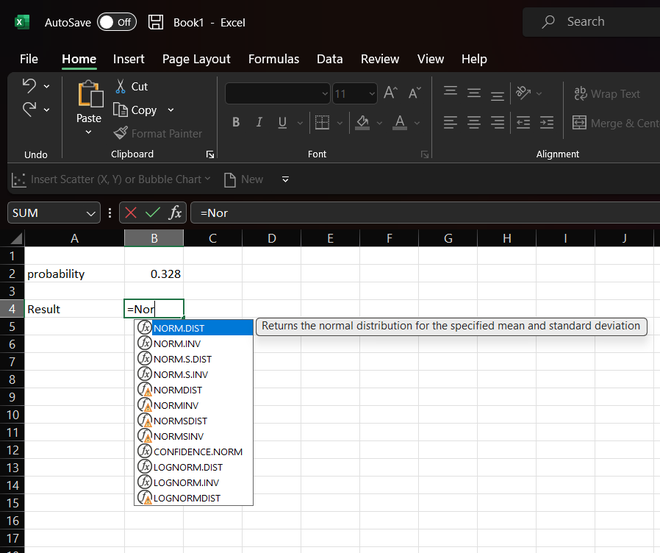Confirm formula with green checkmark
660x553 pixels.
152,212
